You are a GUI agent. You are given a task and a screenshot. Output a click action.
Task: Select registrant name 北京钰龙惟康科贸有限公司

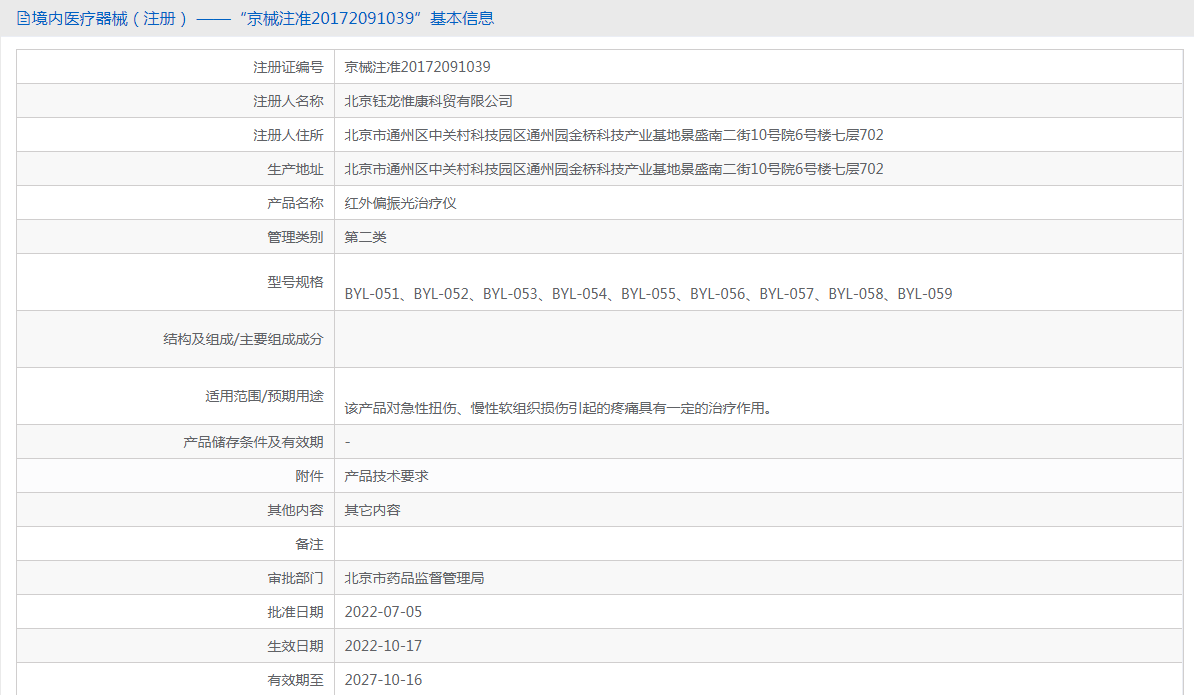click(428, 101)
